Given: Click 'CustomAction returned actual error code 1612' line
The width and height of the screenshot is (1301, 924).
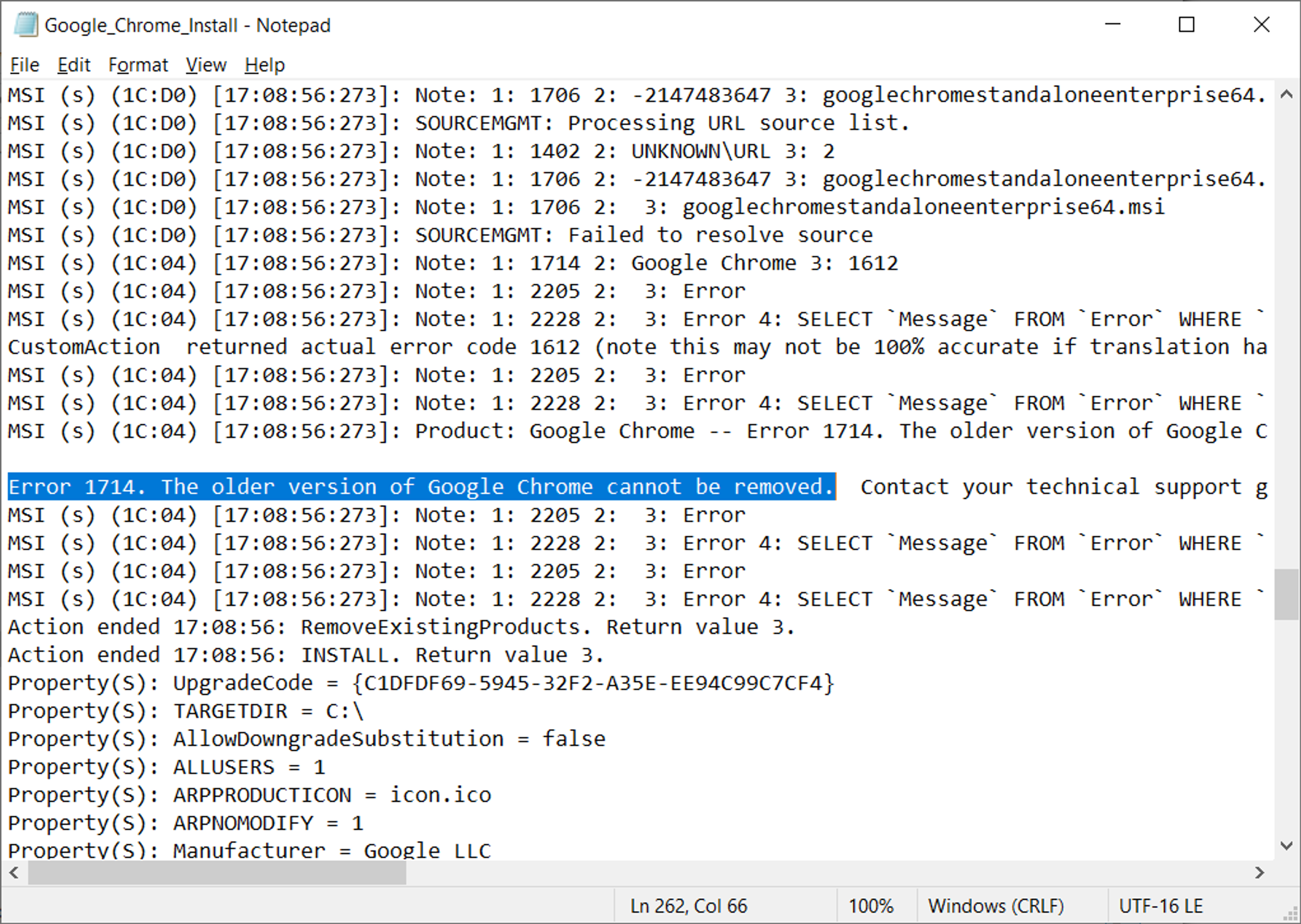Looking at the screenshot, I should point(637,346).
